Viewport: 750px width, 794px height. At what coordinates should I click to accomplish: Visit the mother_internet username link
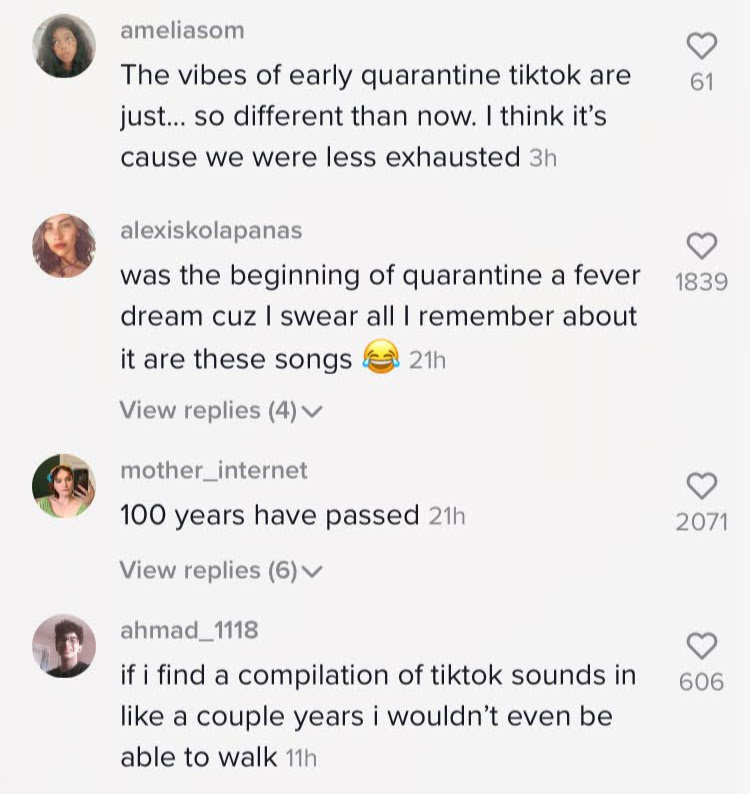[x=214, y=470]
